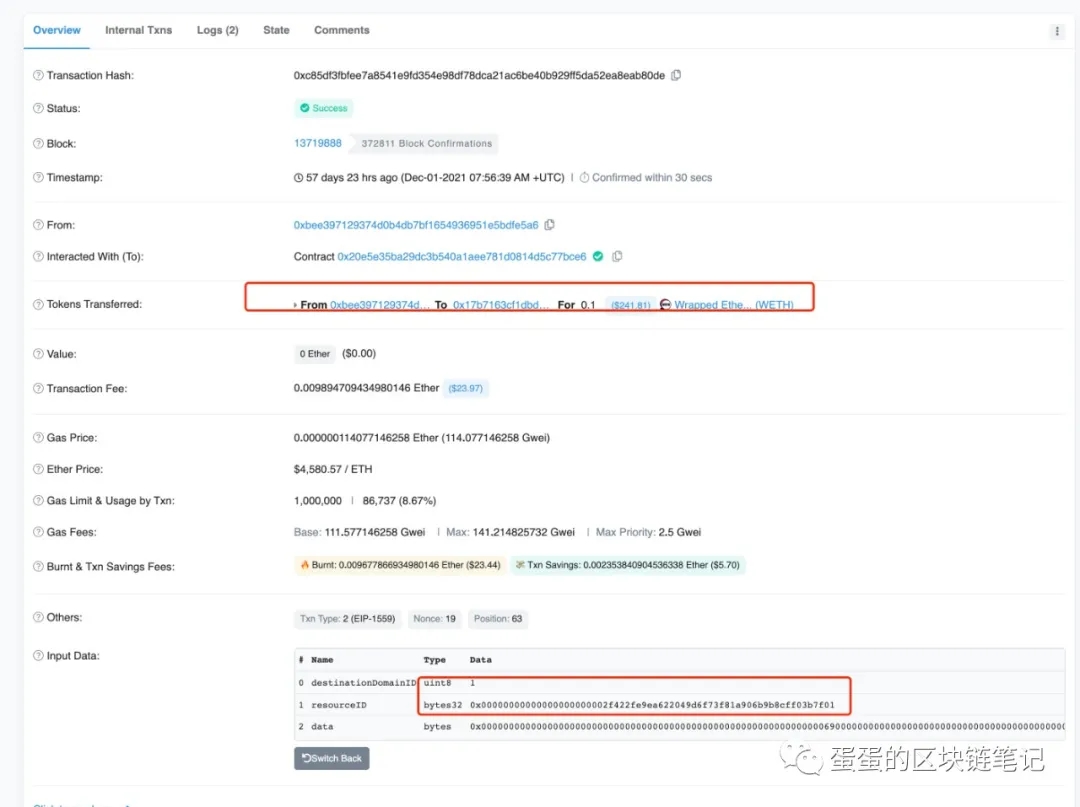Viewport: 1080px width, 807px height.
Task: Open the Internal Txns tab
Action: click(x=139, y=30)
